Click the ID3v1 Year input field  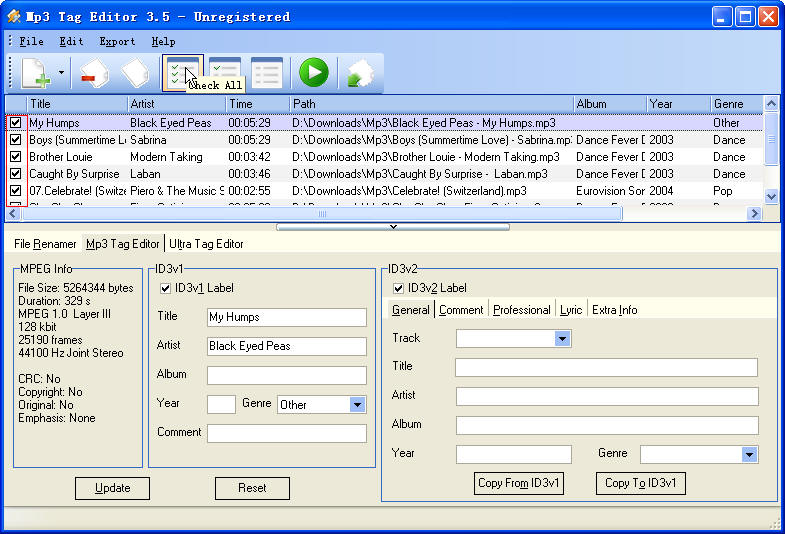point(221,404)
